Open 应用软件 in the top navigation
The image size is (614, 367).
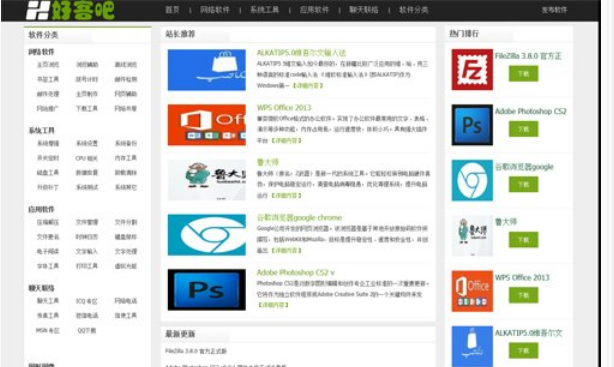tap(314, 10)
